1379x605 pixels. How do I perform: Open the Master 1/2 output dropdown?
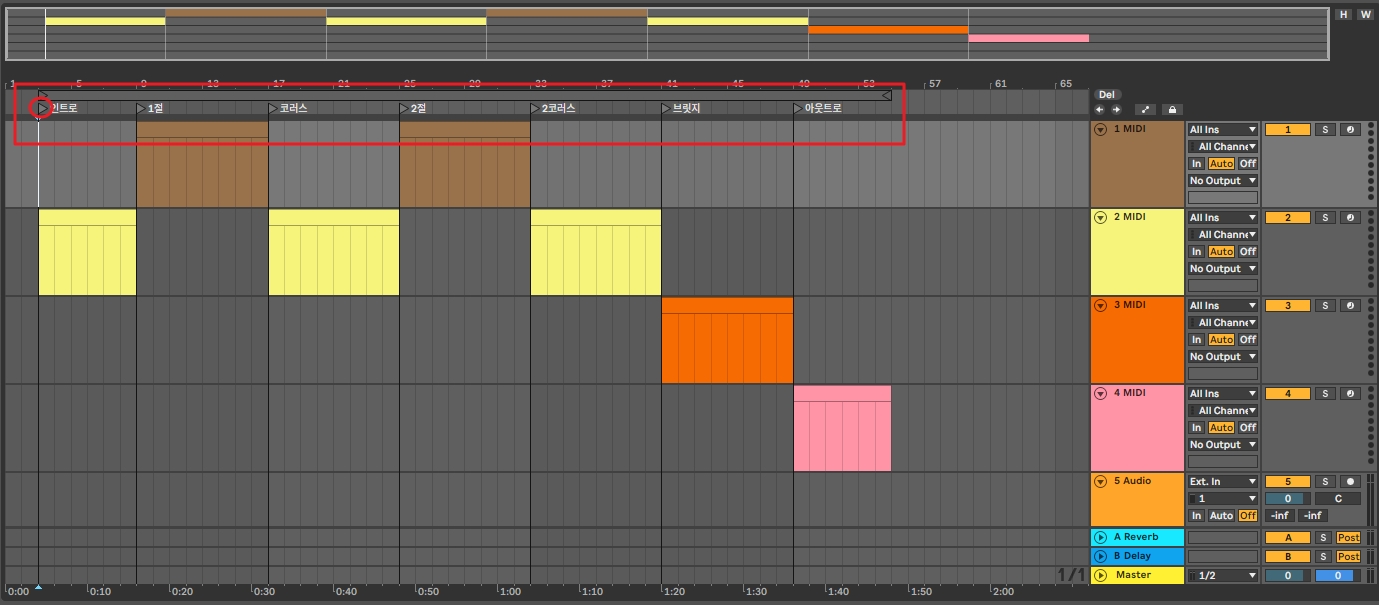pyautogui.click(x=1223, y=576)
